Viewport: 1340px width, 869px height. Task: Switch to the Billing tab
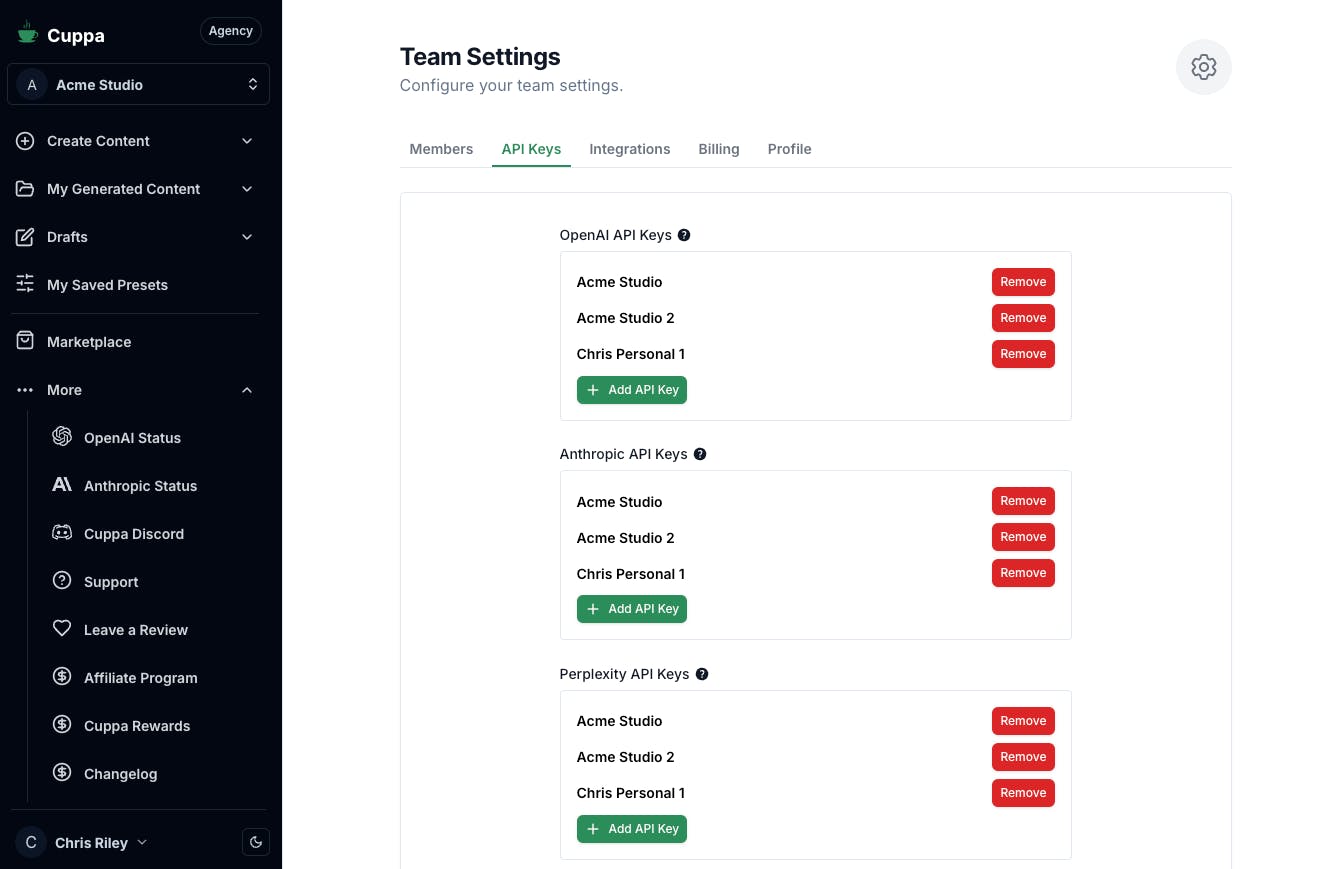[718, 149]
